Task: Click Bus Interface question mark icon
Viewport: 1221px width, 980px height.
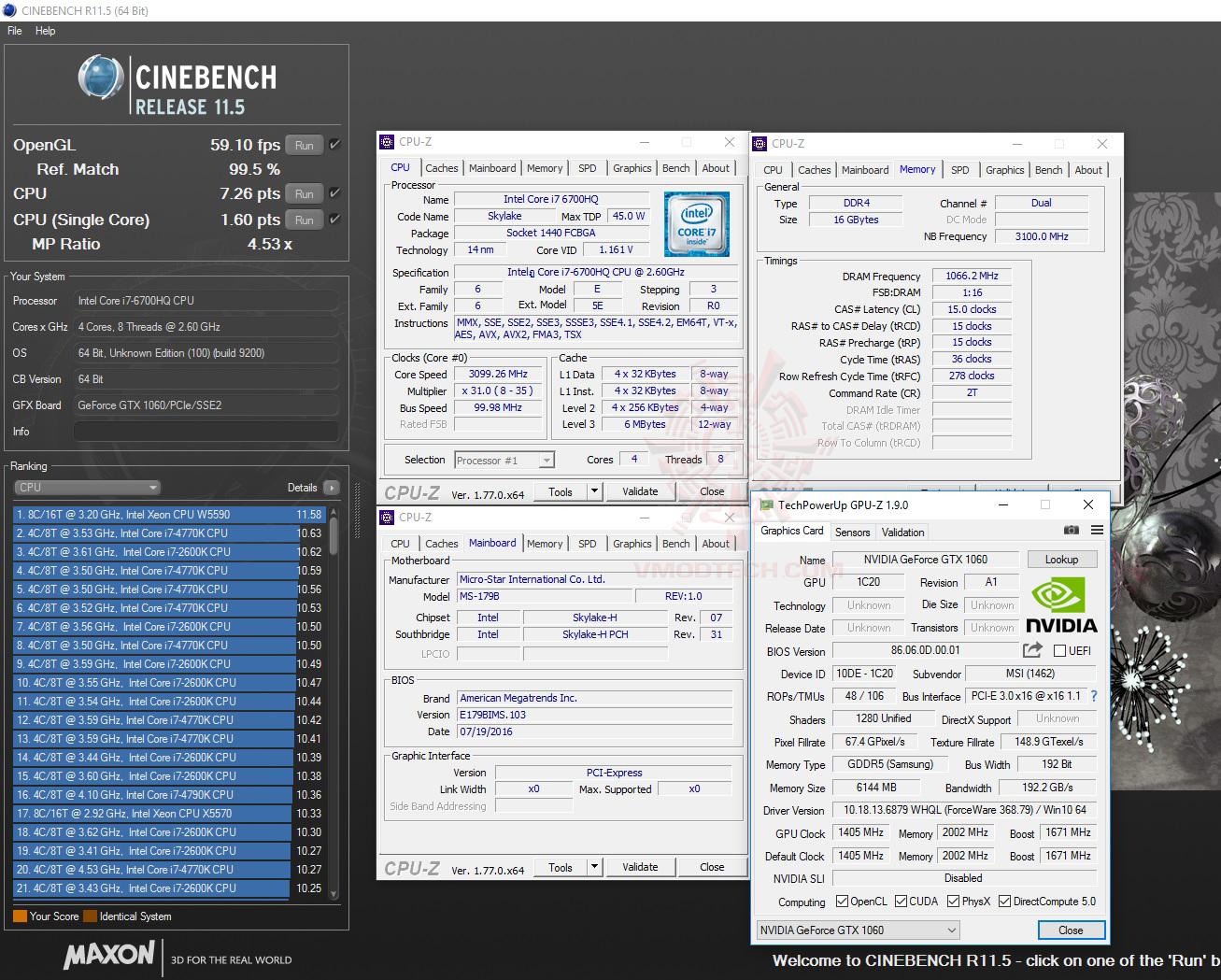Action: (1094, 696)
